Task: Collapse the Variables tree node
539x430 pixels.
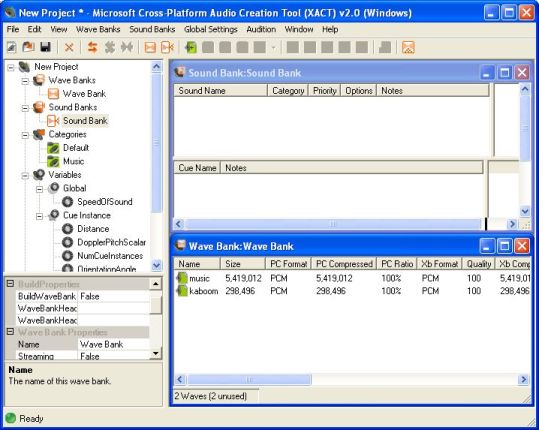Action: 25,176
